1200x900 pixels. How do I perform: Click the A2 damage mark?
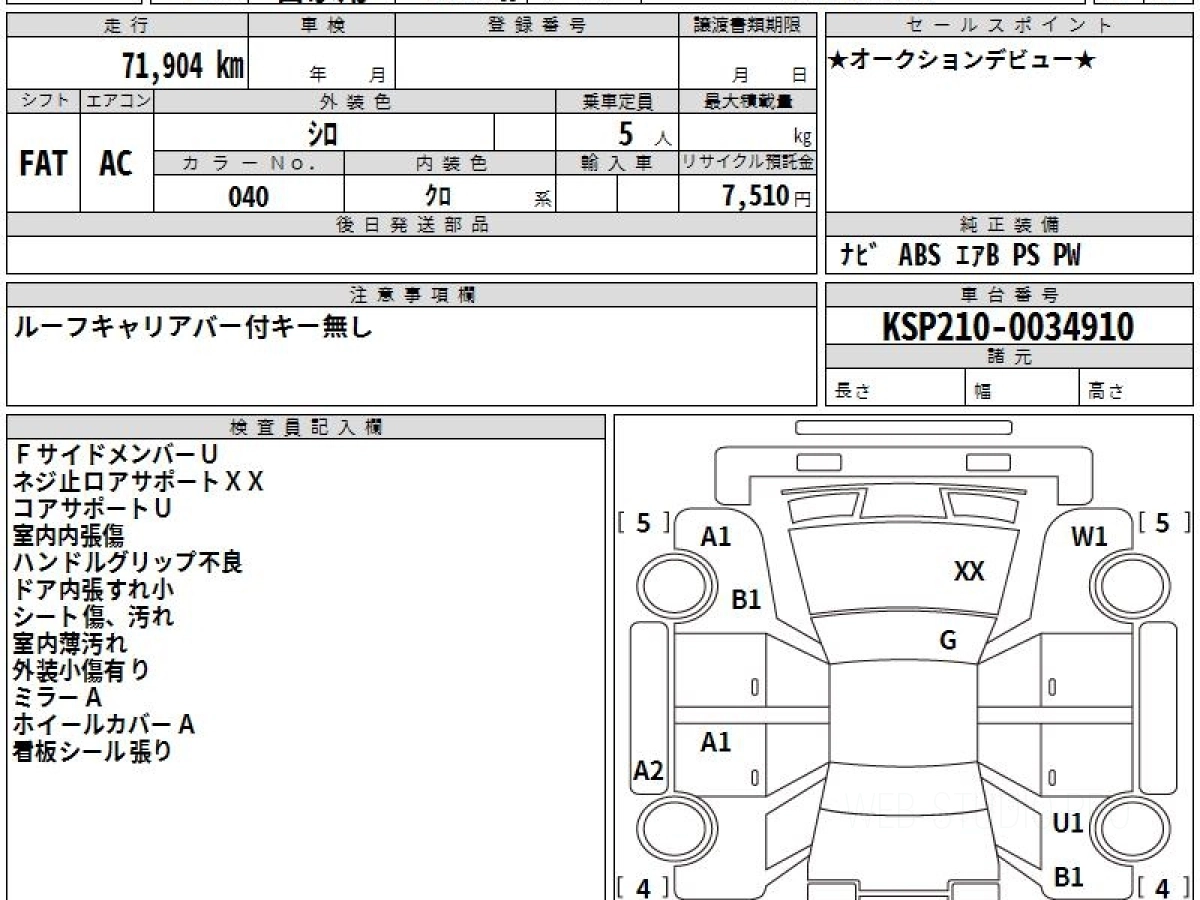coord(649,771)
